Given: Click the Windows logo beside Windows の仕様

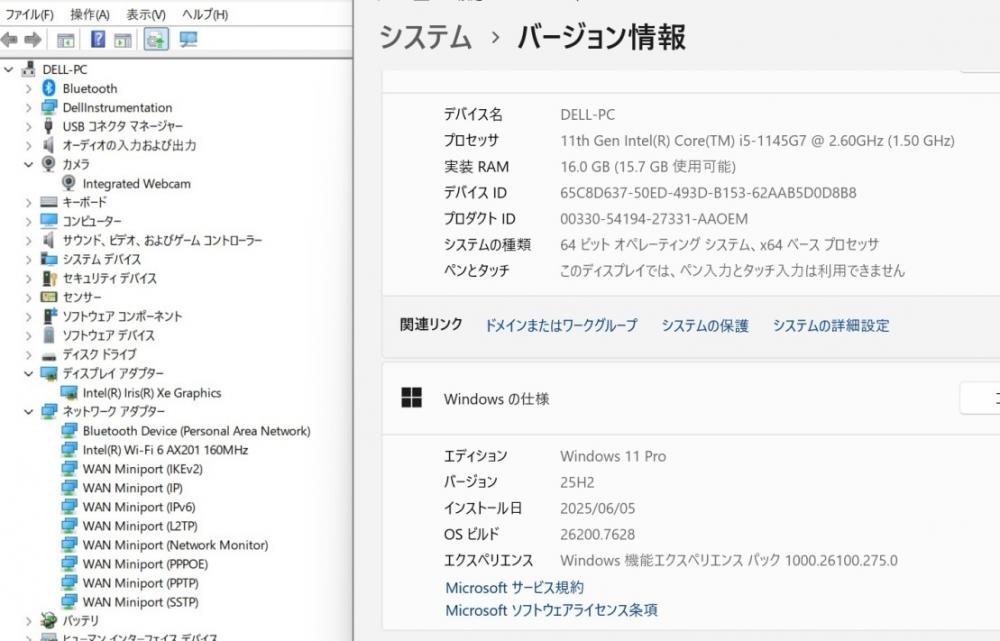Looking at the screenshot, I should 411,398.
